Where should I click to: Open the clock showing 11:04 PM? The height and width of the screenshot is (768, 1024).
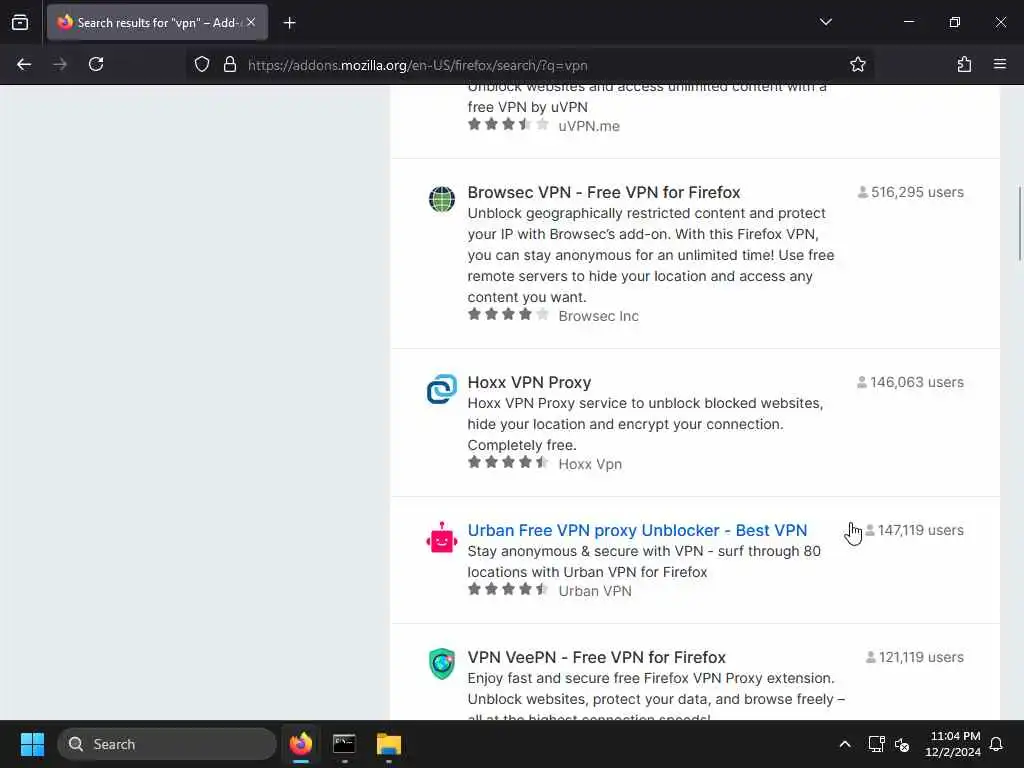point(953,744)
